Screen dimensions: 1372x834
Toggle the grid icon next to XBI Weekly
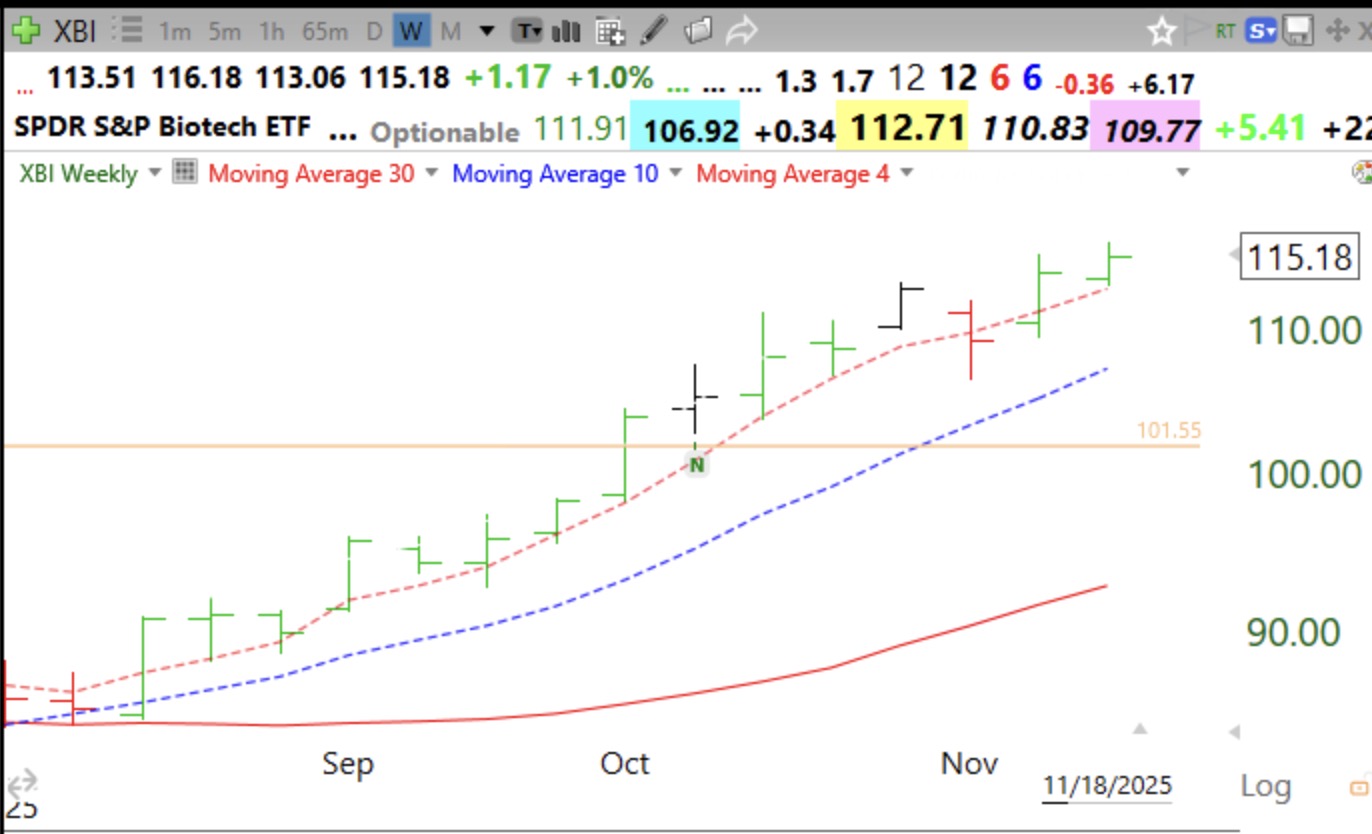point(184,173)
